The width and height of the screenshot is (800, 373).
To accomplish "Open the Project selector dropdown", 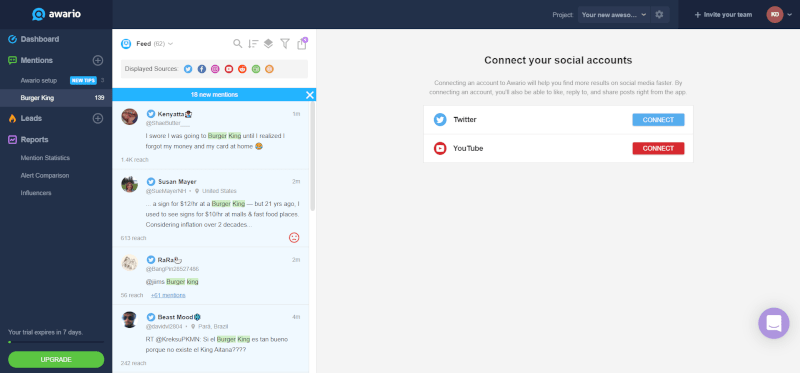I will click(x=614, y=15).
